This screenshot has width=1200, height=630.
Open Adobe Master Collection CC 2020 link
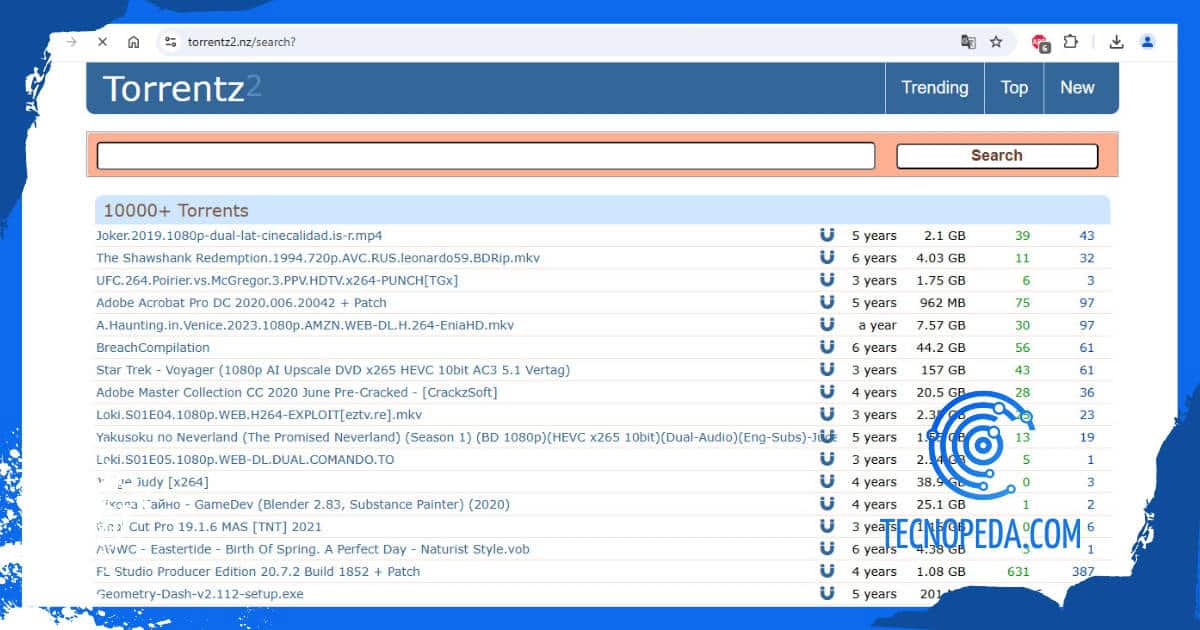click(296, 392)
